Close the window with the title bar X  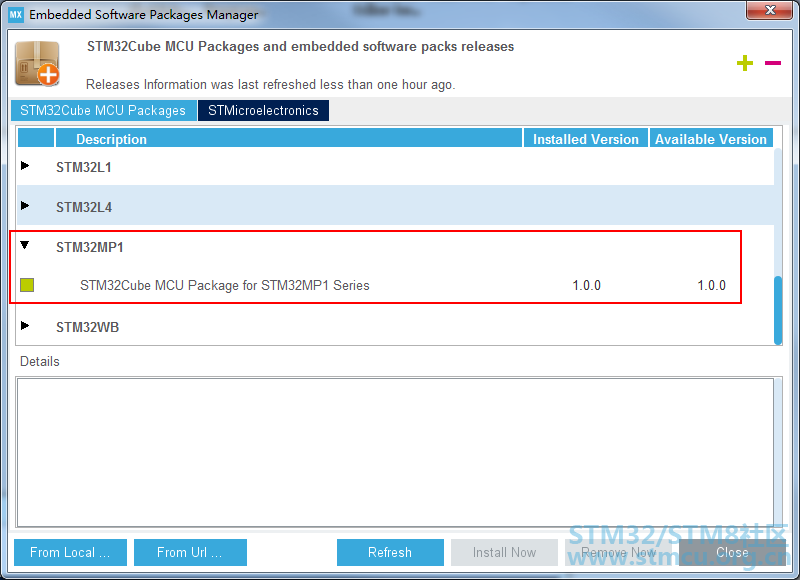tap(770, 10)
